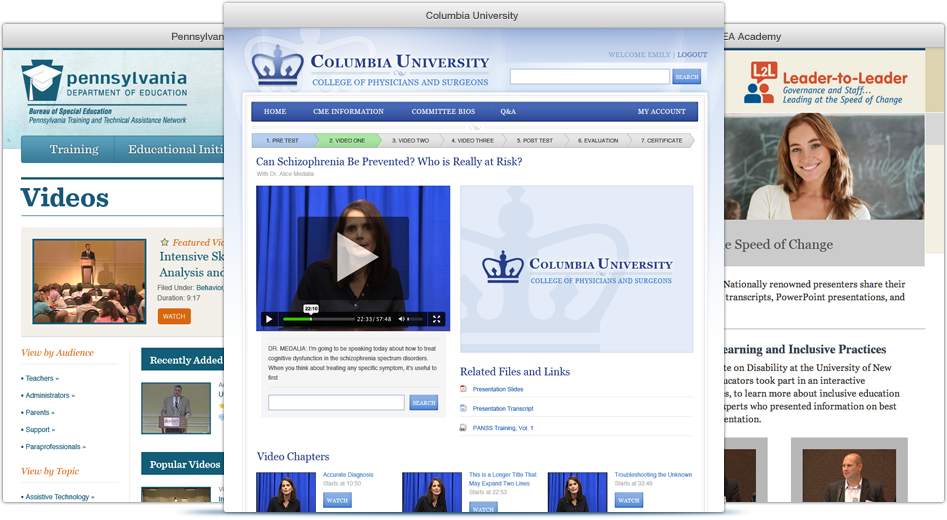Go to step 4. VIDEO THREE
Viewport: 947px width, 520px height.
[x=473, y=141]
